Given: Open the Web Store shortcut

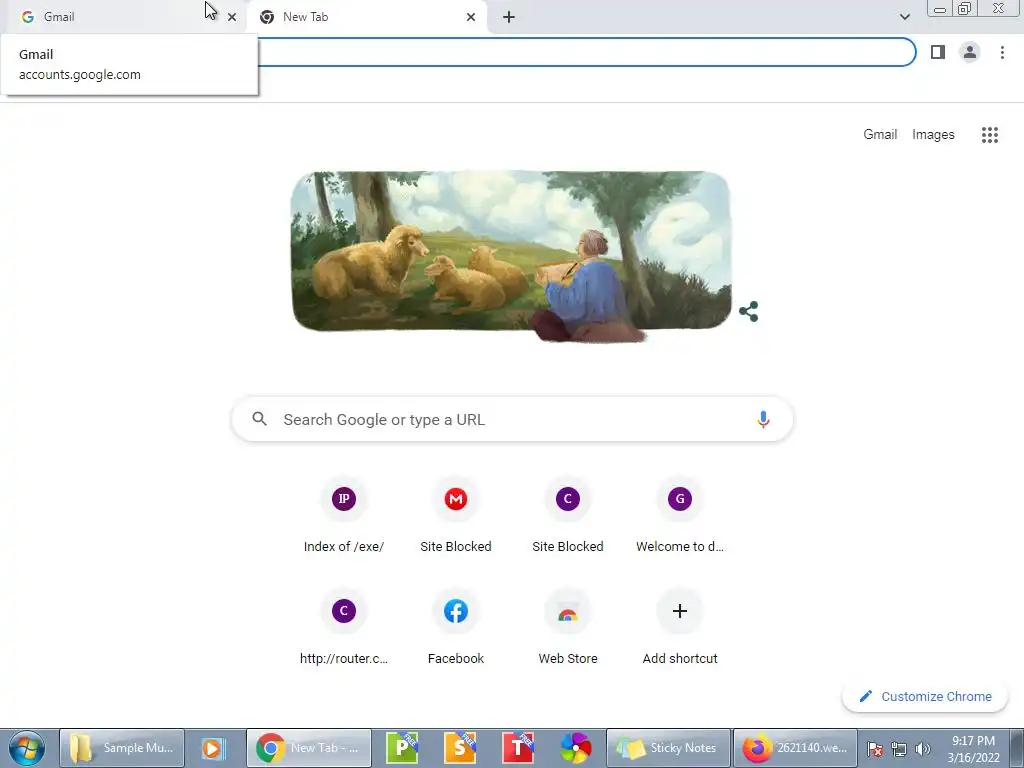Looking at the screenshot, I should point(568,627).
